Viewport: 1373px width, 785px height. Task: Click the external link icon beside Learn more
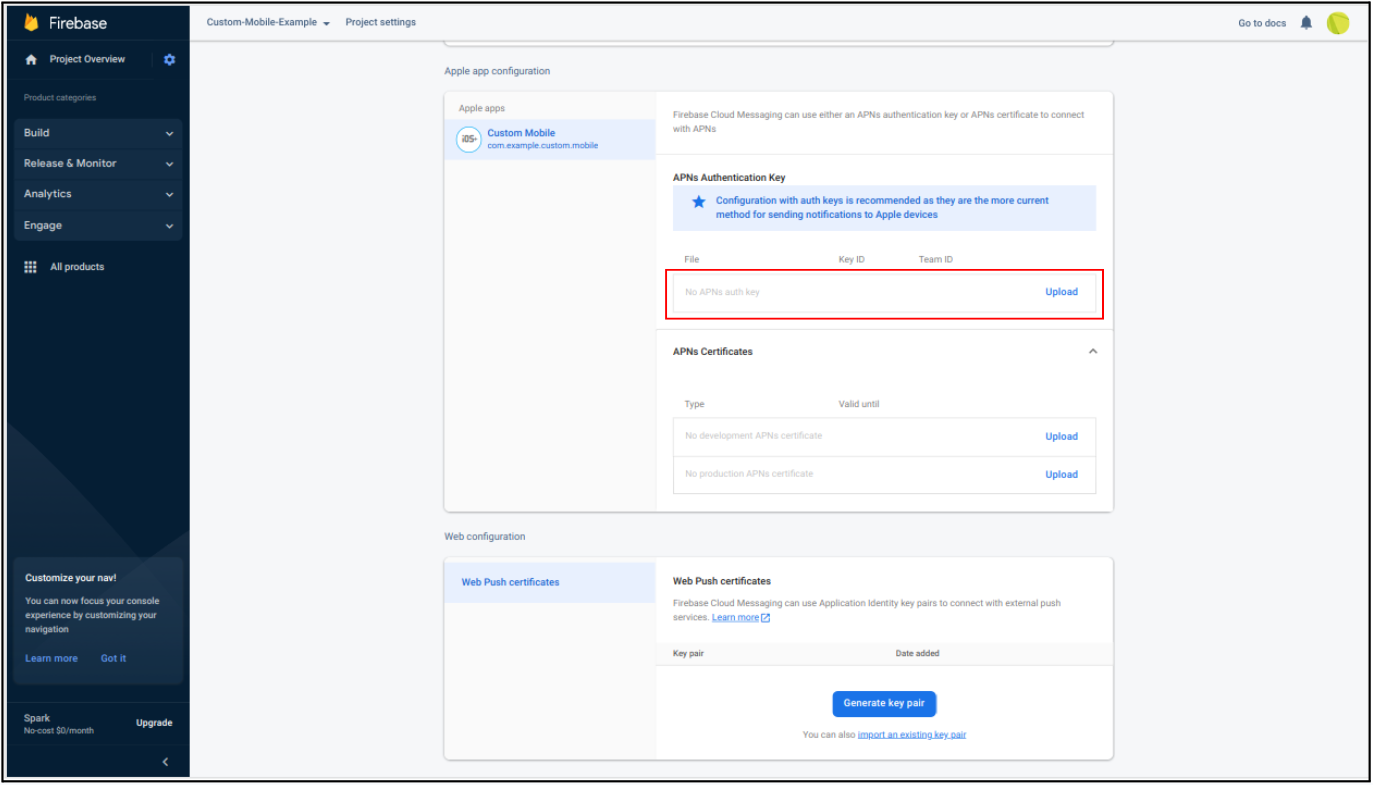tap(766, 618)
